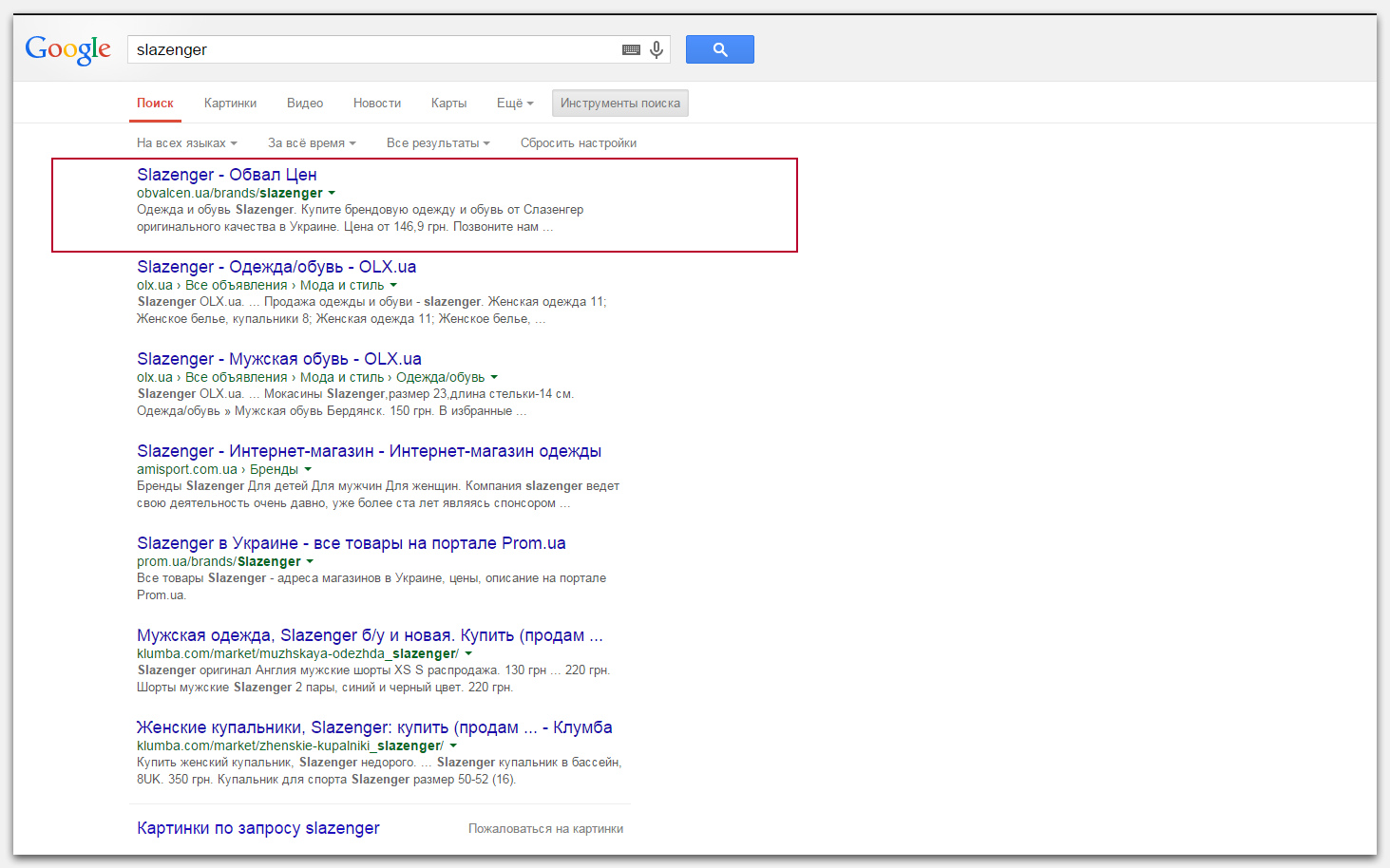This screenshot has width=1390, height=868.
Task: Open Картинки по запросу slazenger link
Action: tap(258, 828)
